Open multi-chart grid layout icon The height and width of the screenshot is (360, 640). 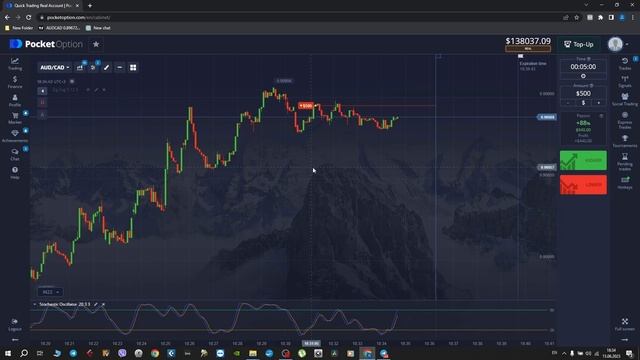pos(133,67)
